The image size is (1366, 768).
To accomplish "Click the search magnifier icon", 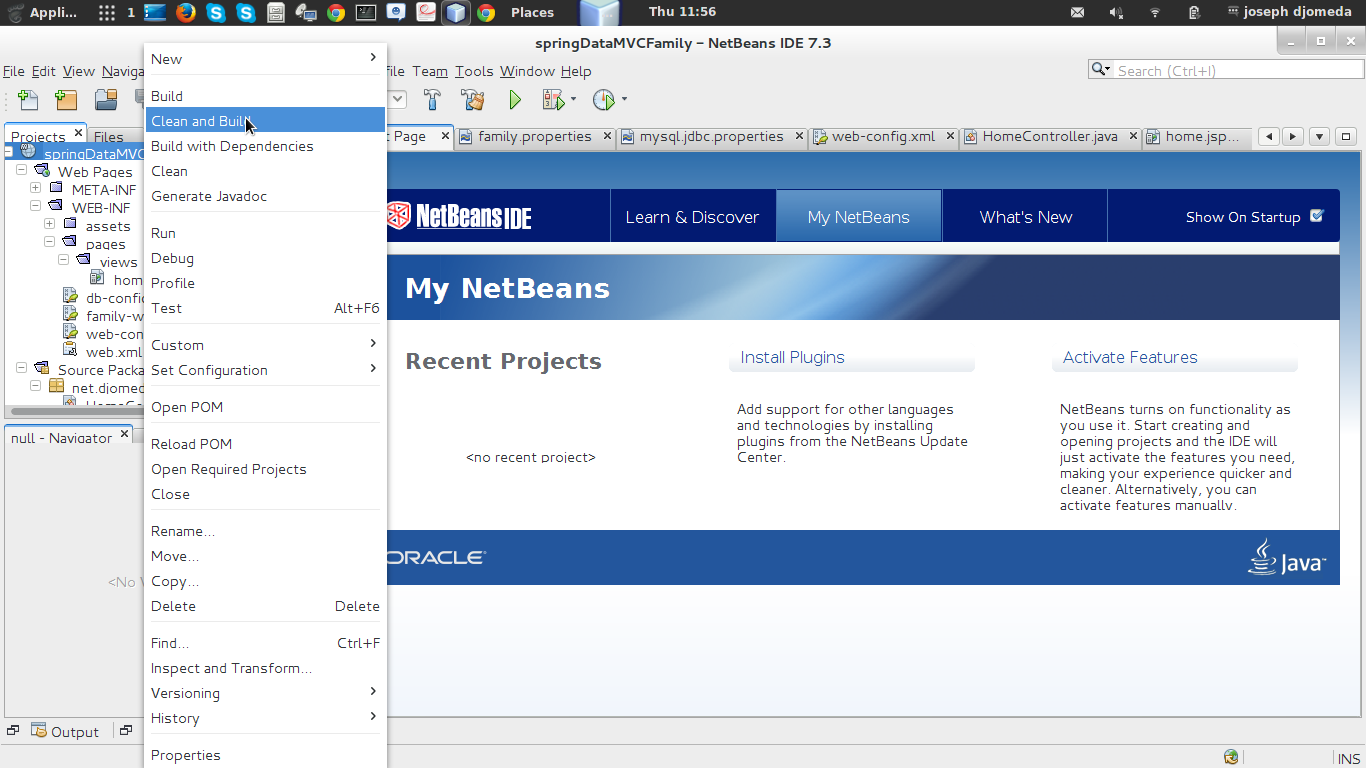I will click(x=1100, y=70).
